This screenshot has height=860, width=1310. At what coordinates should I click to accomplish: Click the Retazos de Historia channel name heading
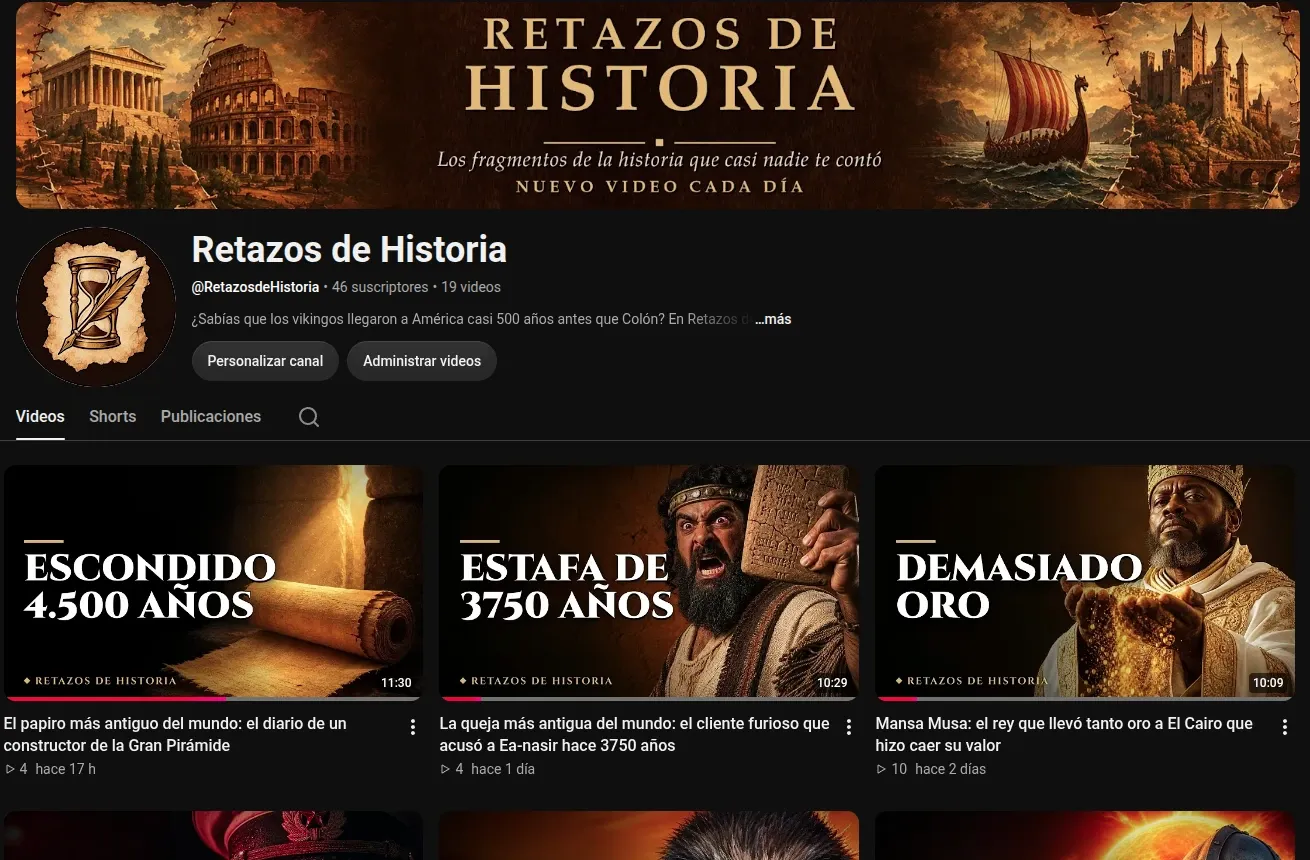349,249
